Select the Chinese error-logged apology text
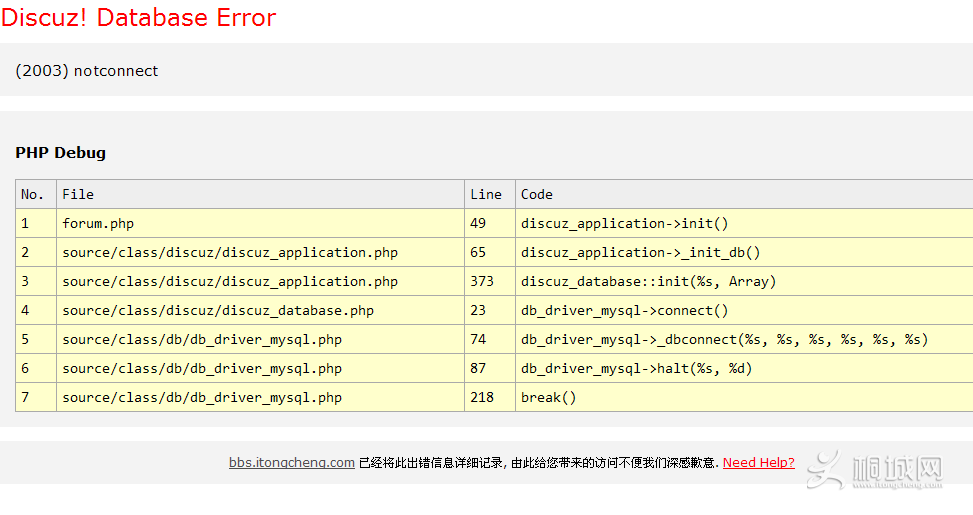973x515 pixels. click(539, 463)
